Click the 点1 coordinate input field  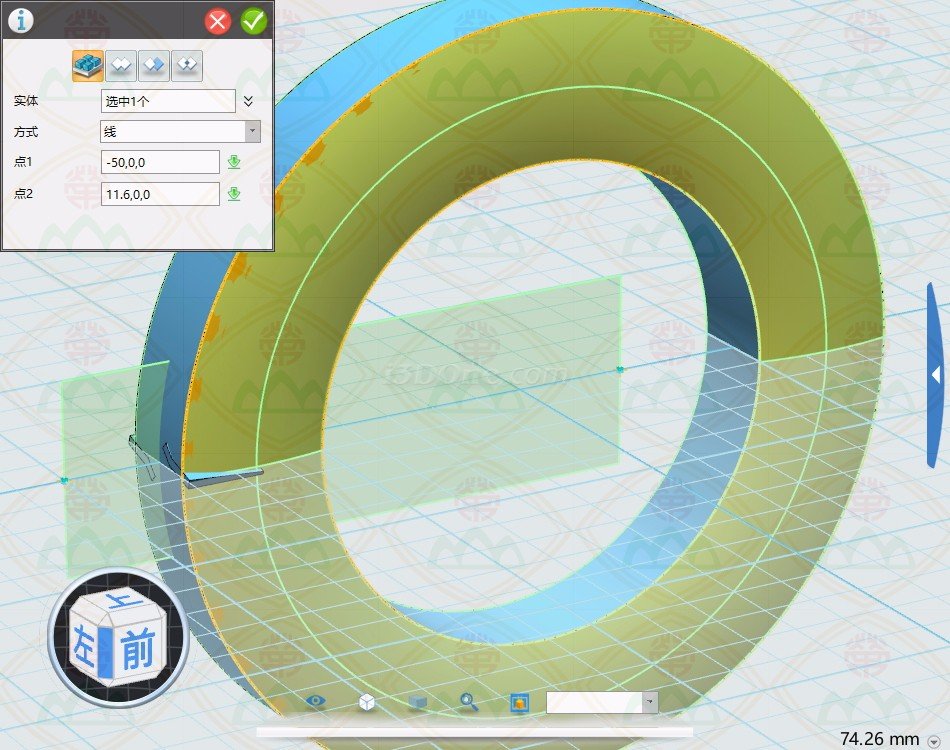coord(160,162)
